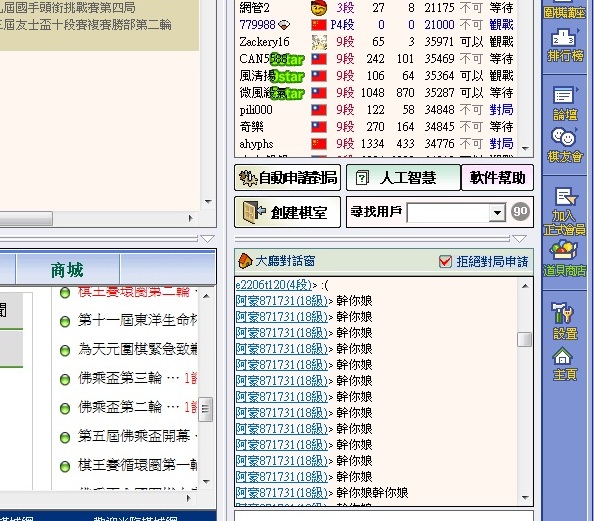The image size is (594, 521).
Task: Open the 道具商店 item shop icon
Action: pos(564,259)
